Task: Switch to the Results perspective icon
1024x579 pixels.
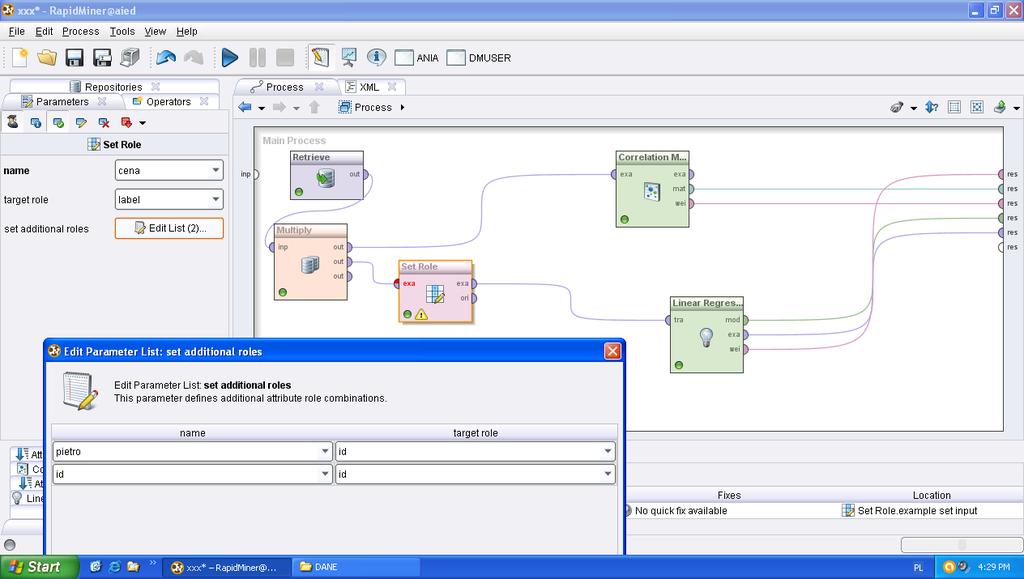Action: [349, 57]
